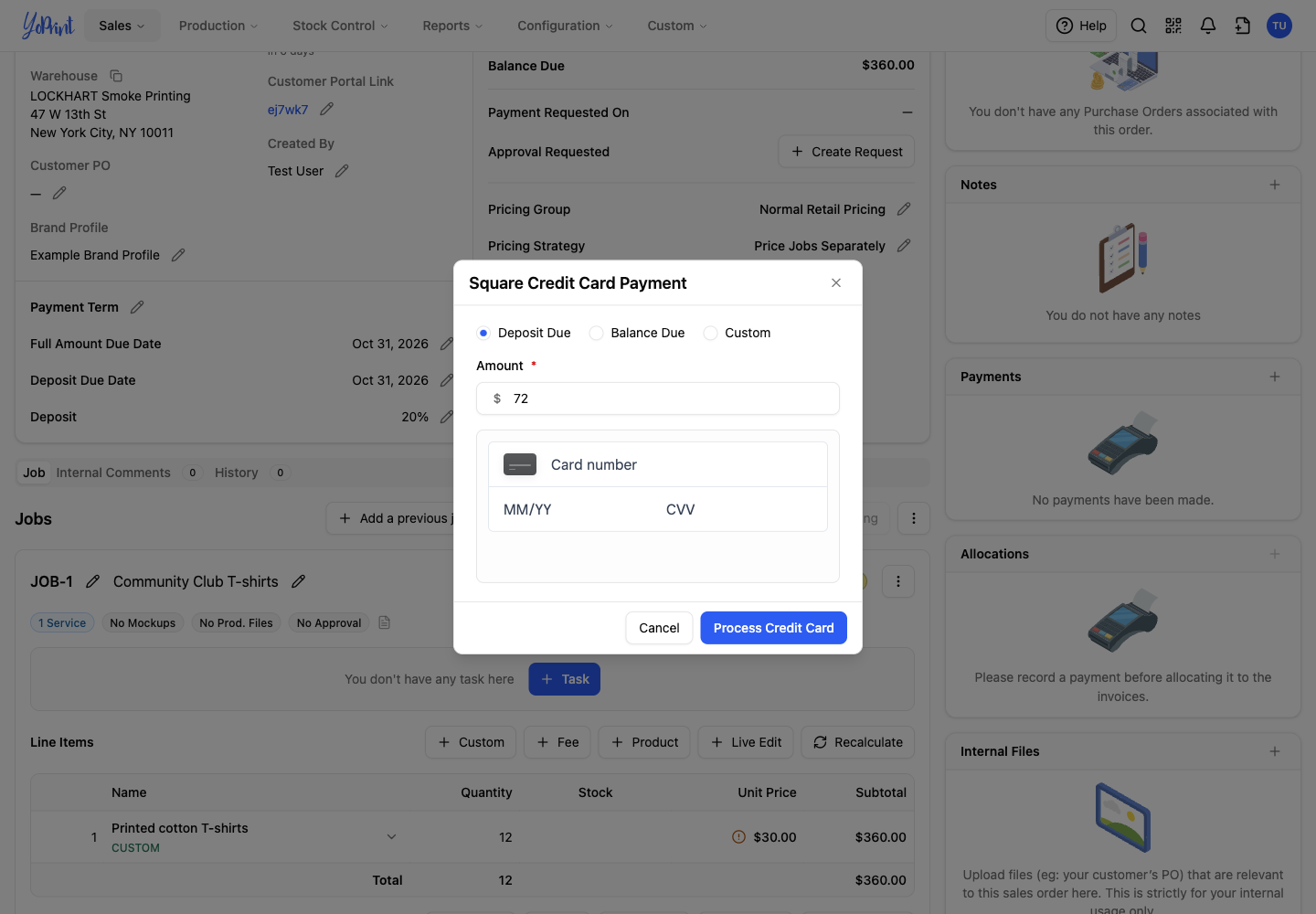Click Process Credit Card button
This screenshot has width=1316, height=914.
tap(773, 628)
